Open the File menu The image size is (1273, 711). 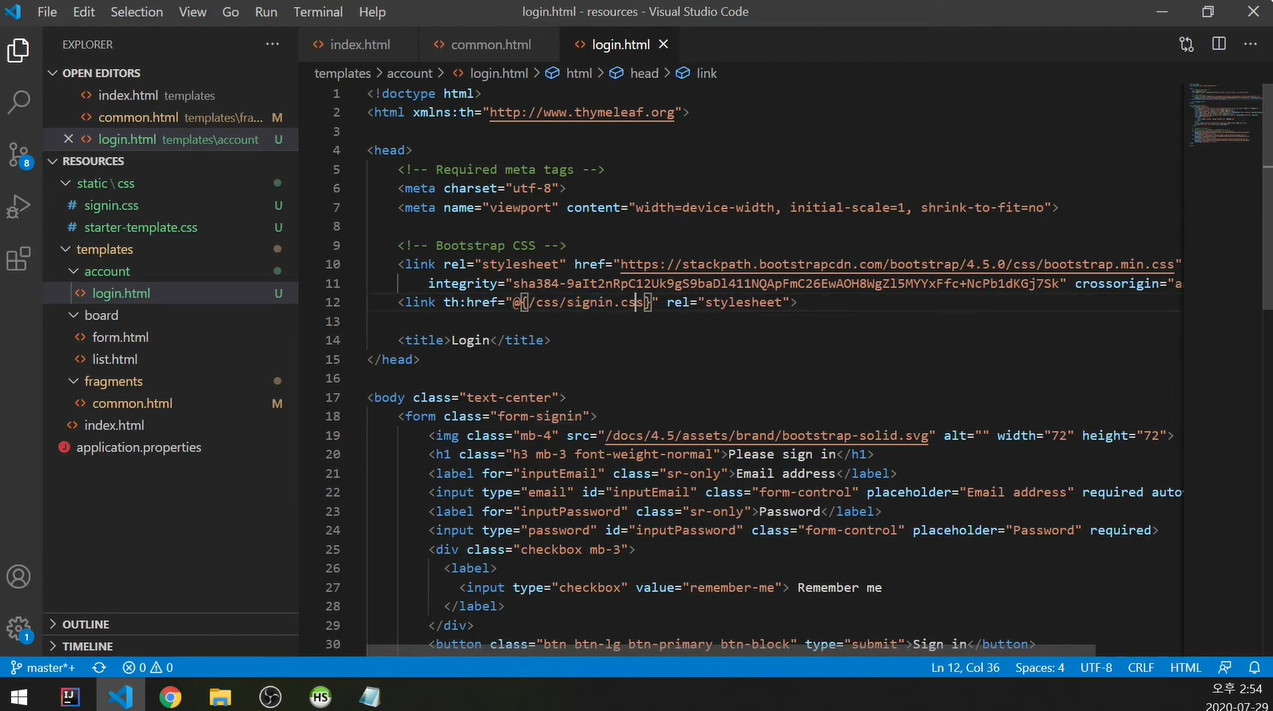click(47, 12)
